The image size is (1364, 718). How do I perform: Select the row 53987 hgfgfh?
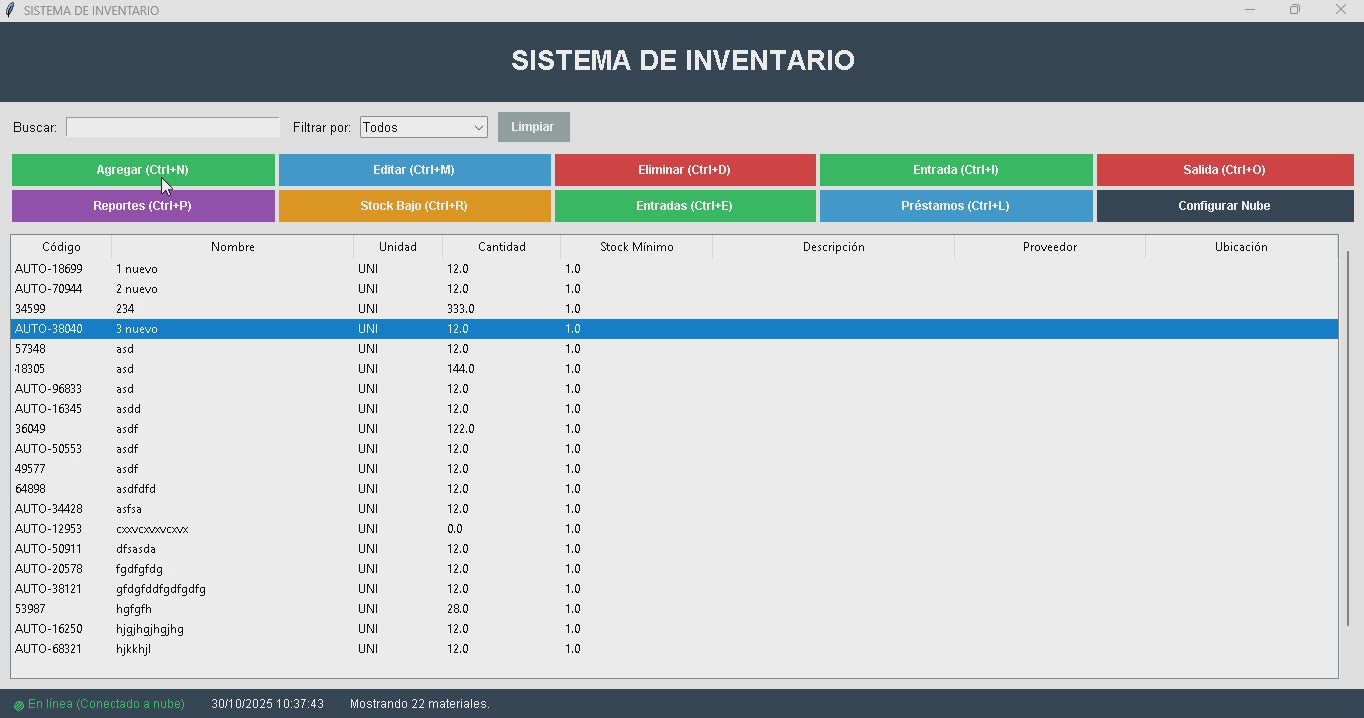150,609
